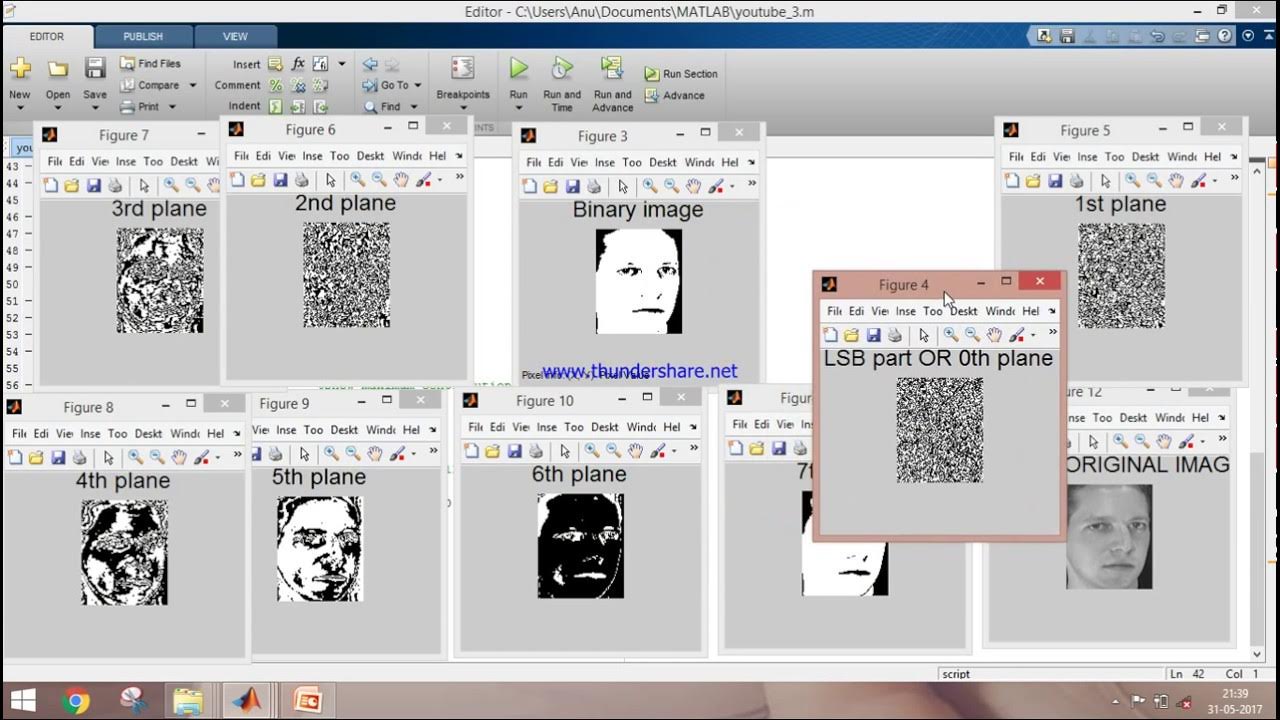Click zoom out icon in Figure 12
The width and height of the screenshot is (1280, 720).
pyautogui.click(x=1143, y=441)
